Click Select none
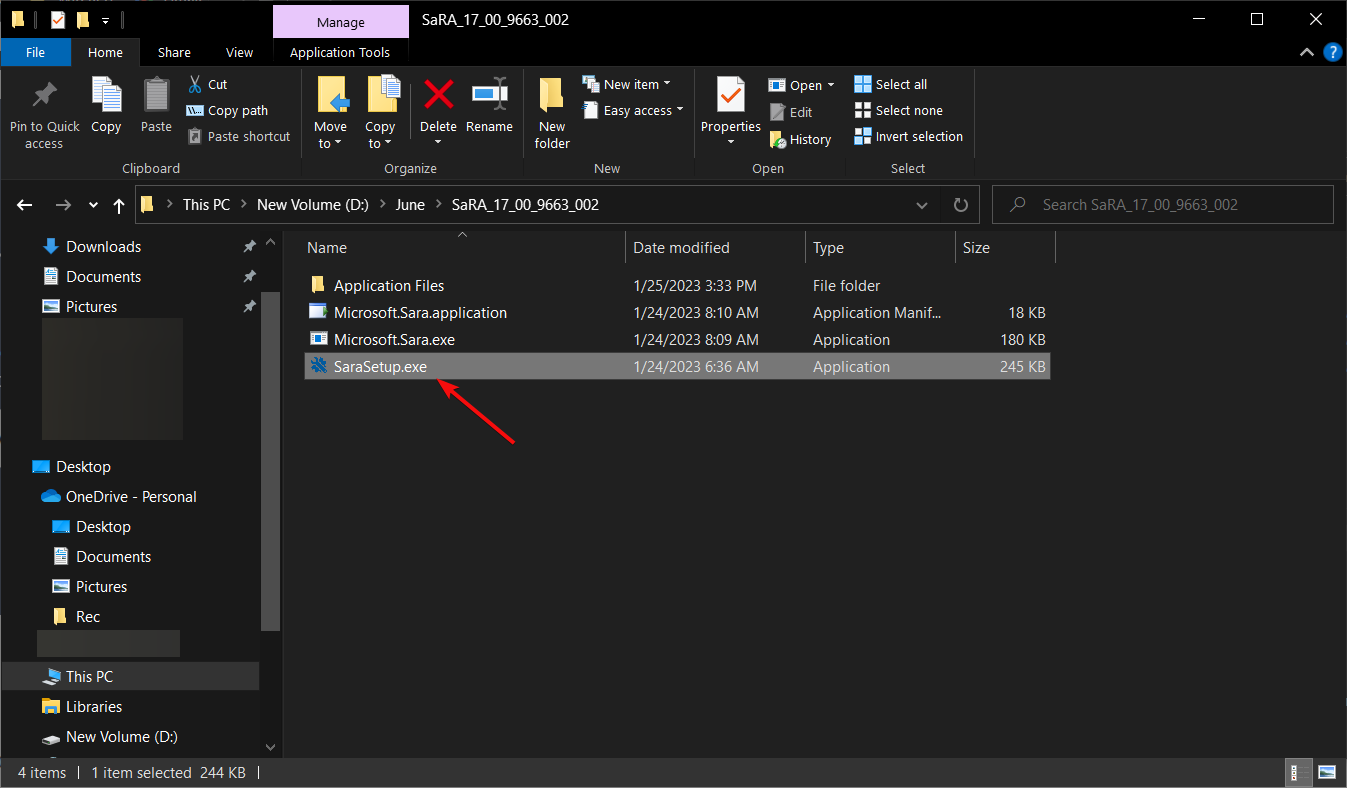Image resolution: width=1347 pixels, height=788 pixels. click(x=898, y=111)
